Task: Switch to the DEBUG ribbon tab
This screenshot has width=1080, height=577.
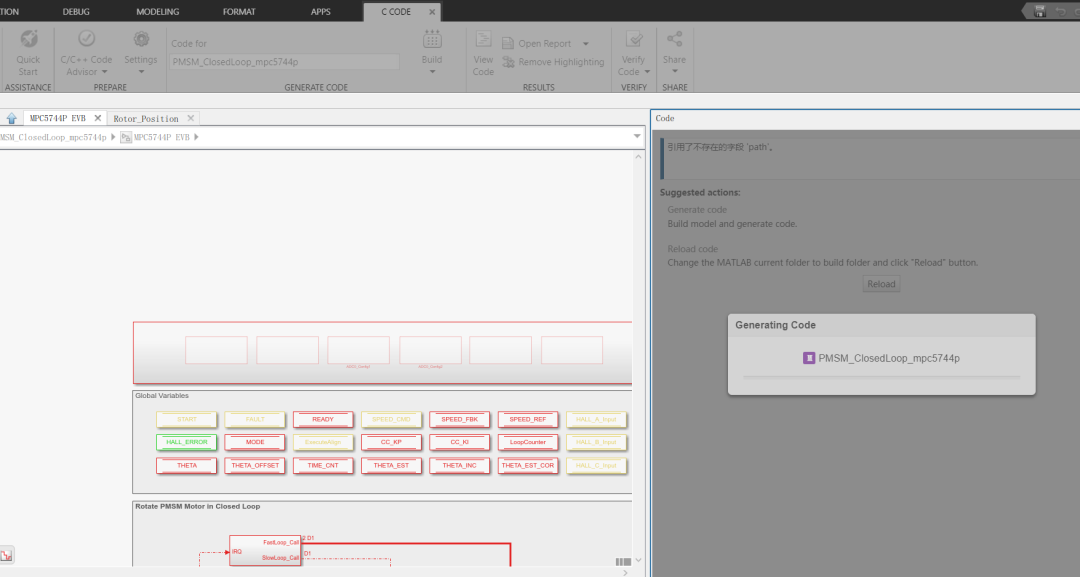Action: 76,12
